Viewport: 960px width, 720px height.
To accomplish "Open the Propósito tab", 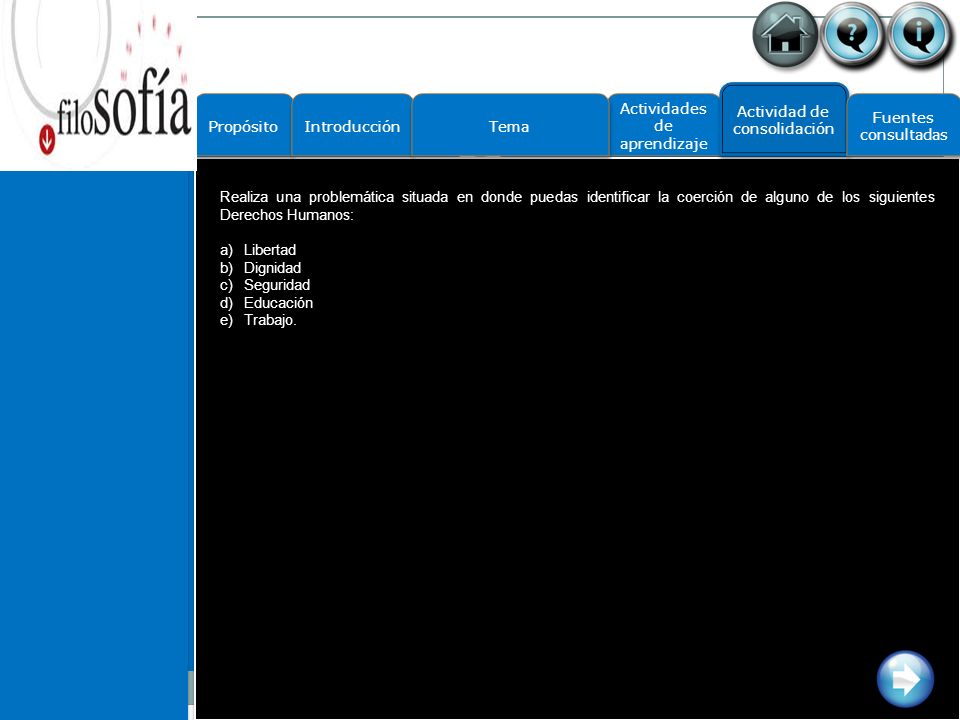I will (243, 126).
